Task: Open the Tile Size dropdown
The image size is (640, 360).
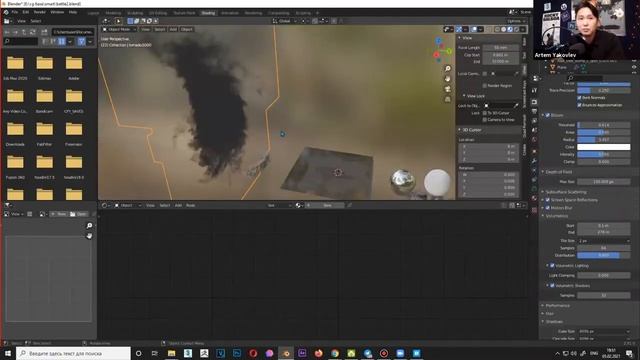Action: 604,241
